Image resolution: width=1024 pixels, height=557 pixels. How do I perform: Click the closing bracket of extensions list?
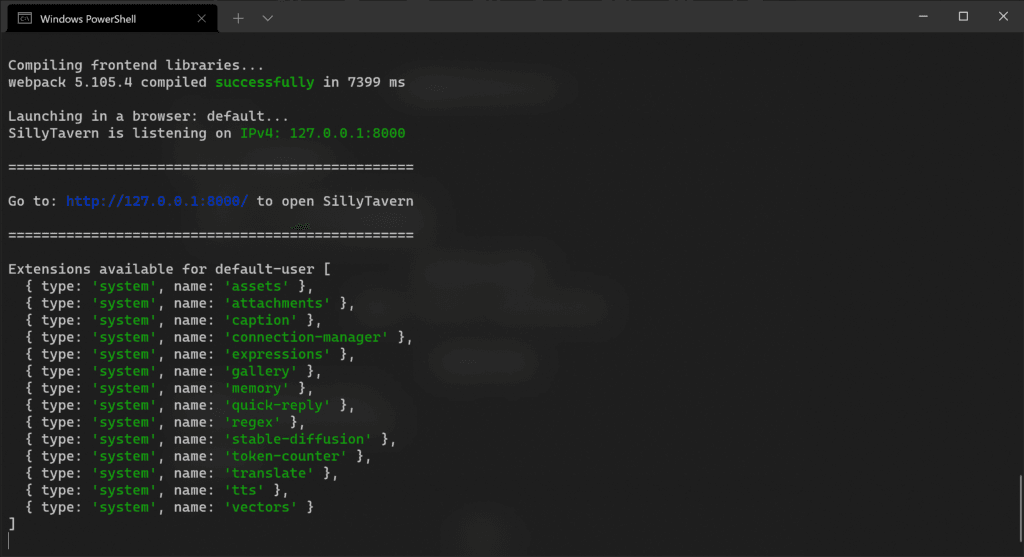[x=12, y=524]
